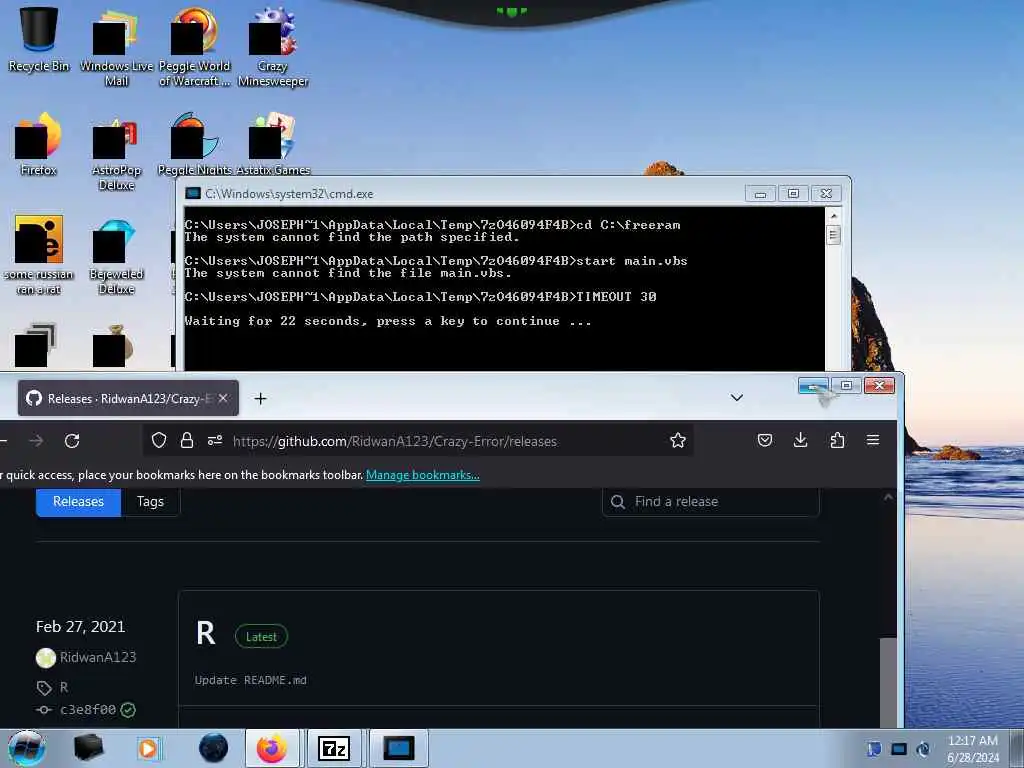Screen dimensions: 1024x768
Task: Launch Crazy Minesweeper desktop shortcut
Action: pyautogui.click(x=272, y=47)
